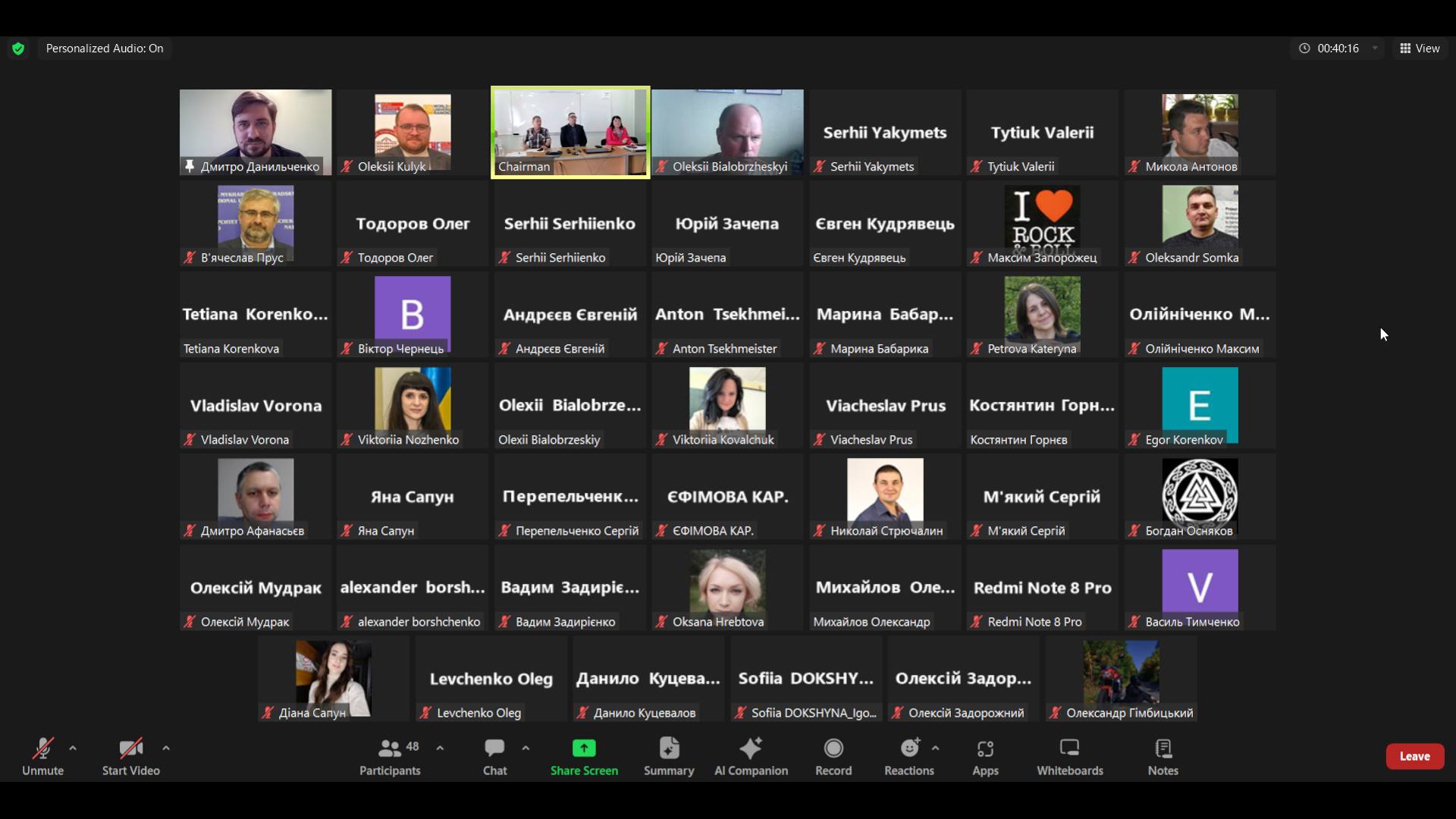This screenshot has height=819, width=1456.
Task: Open the Apps icon
Action: [x=985, y=748]
